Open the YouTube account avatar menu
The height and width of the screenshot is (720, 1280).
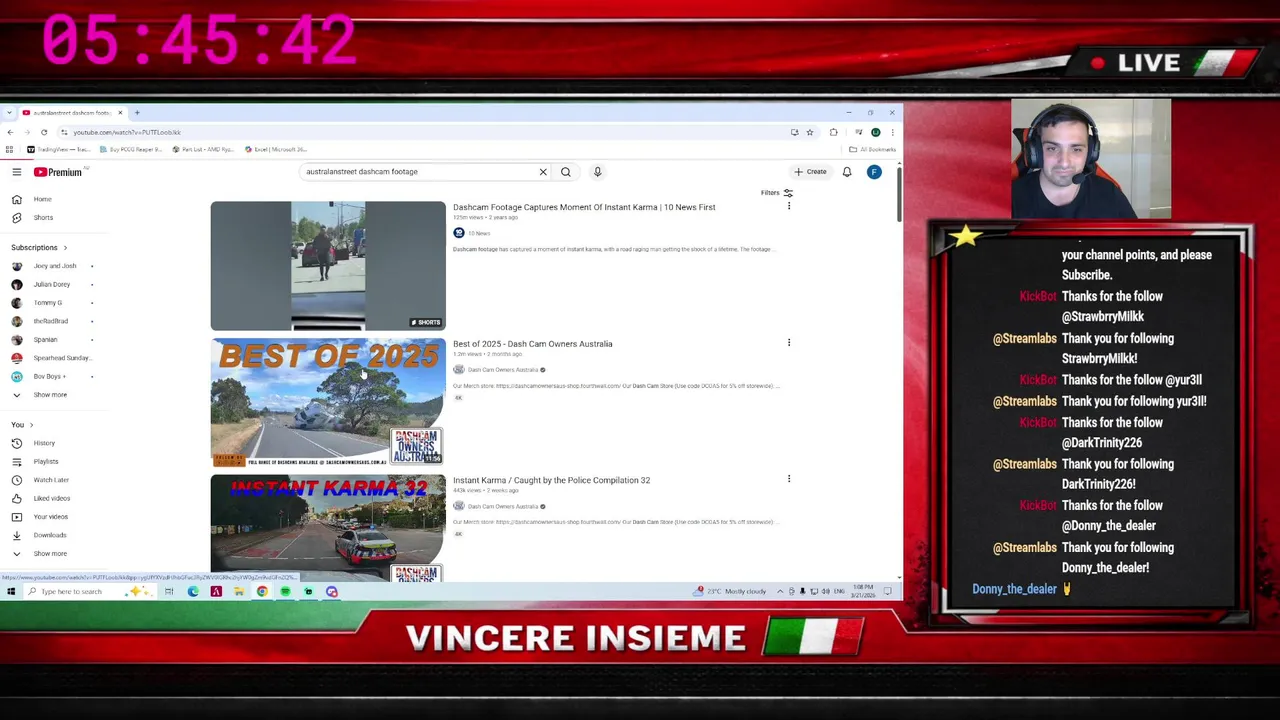coord(874,172)
